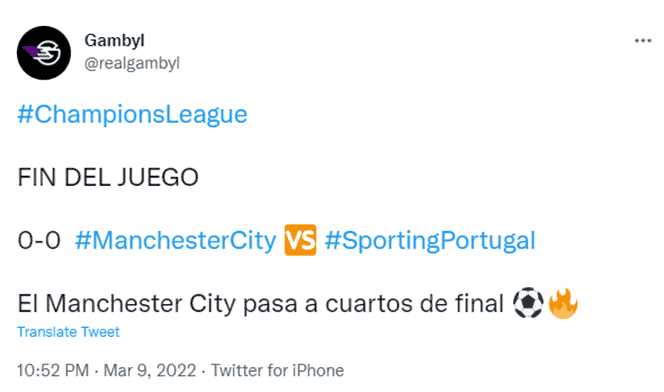Click the soccer ball emoji
The height and width of the screenshot is (392, 664).
click(528, 303)
